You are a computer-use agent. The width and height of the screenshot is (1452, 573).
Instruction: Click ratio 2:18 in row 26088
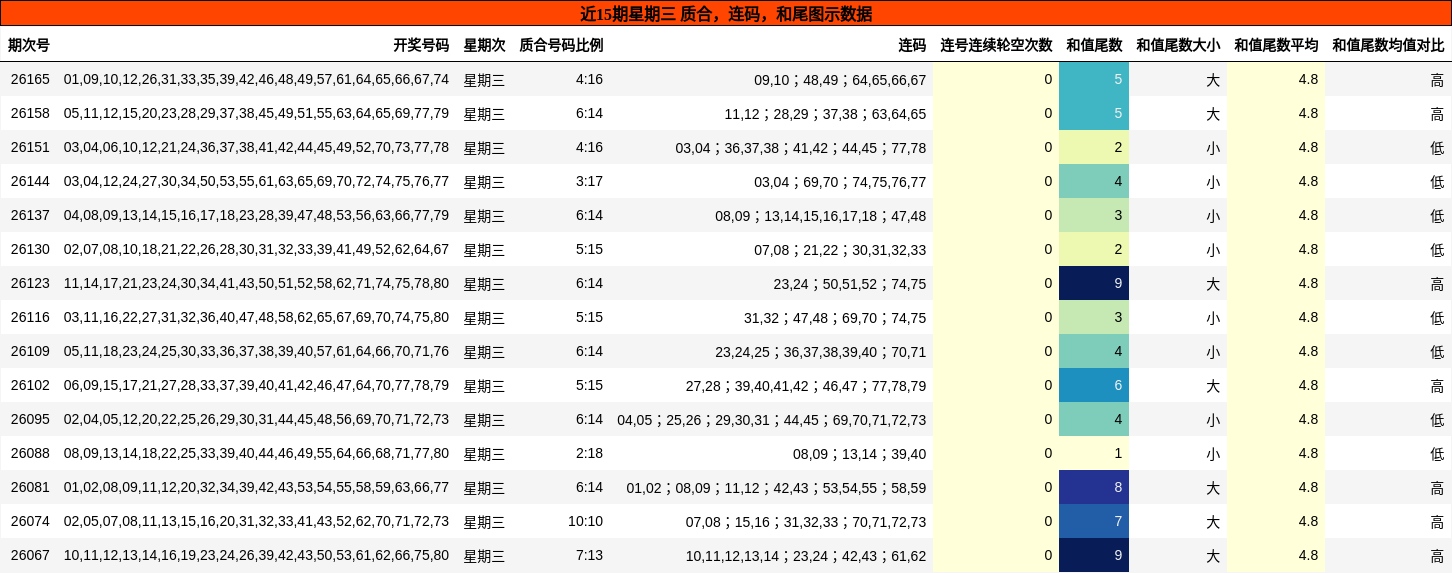click(x=589, y=453)
